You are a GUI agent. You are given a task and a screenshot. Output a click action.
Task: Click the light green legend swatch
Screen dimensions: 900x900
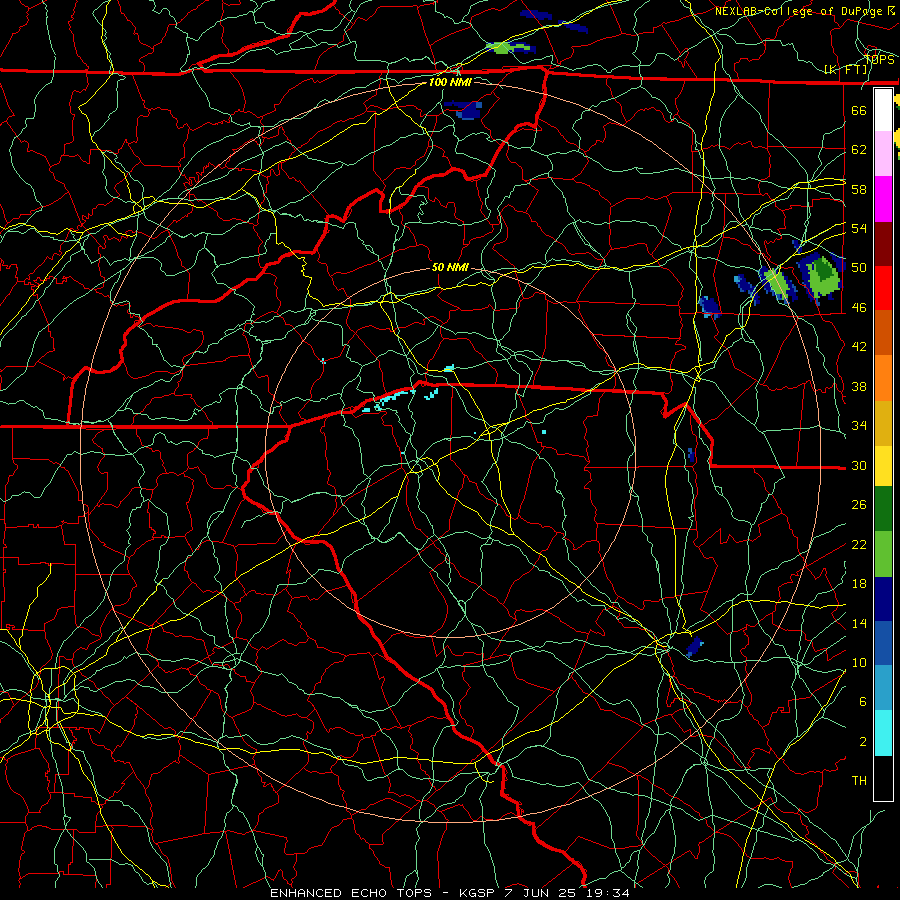(x=883, y=554)
